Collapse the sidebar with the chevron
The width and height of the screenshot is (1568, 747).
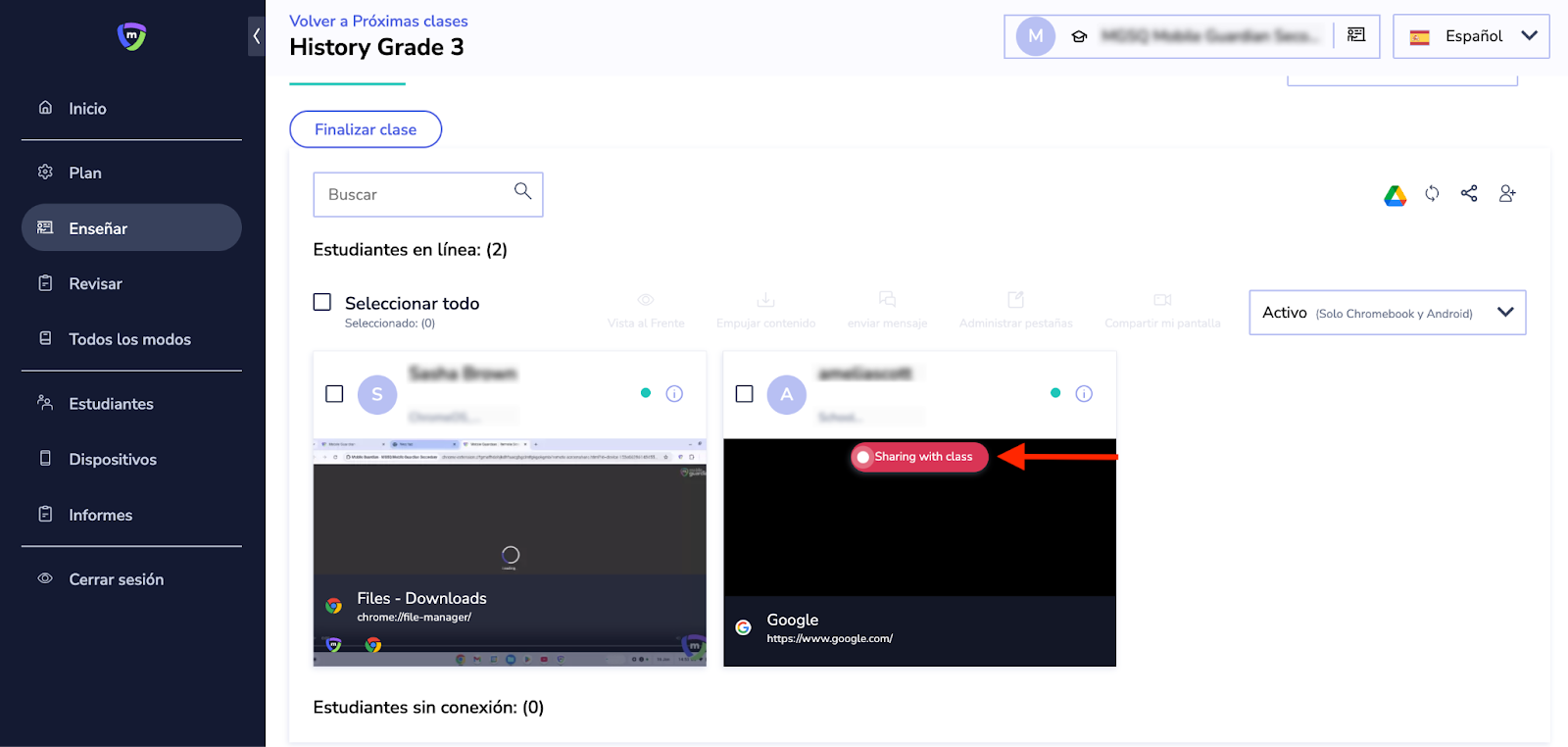coord(256,36)
